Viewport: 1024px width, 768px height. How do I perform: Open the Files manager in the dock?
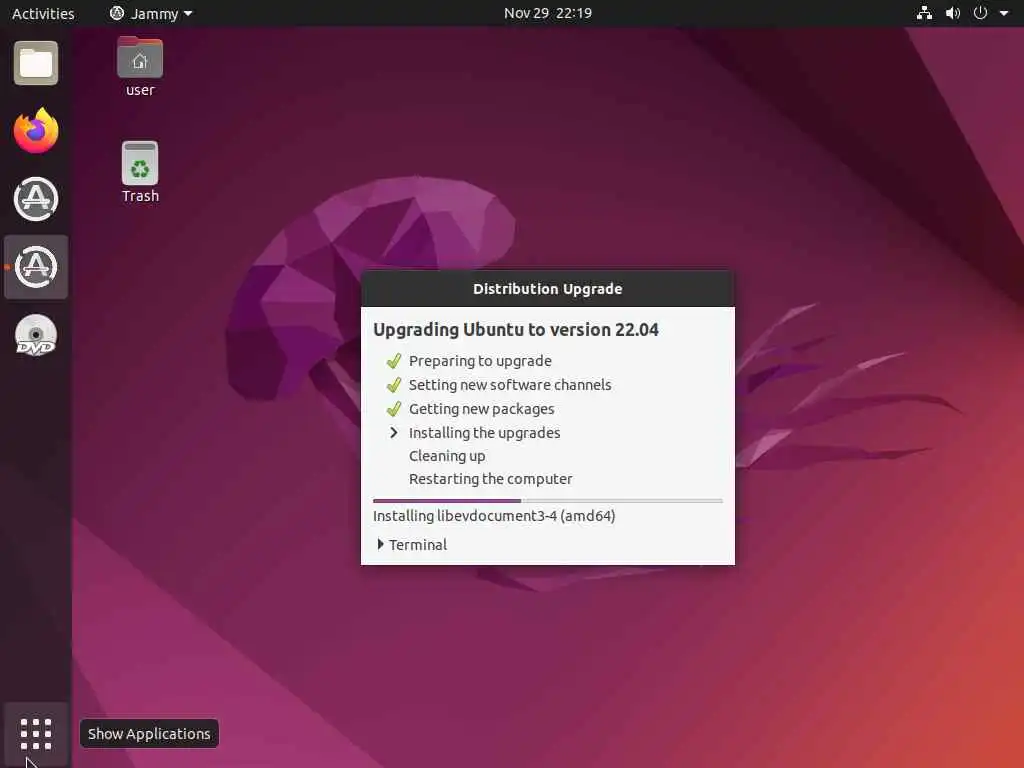pyautogui.click(x=36, y=63)
